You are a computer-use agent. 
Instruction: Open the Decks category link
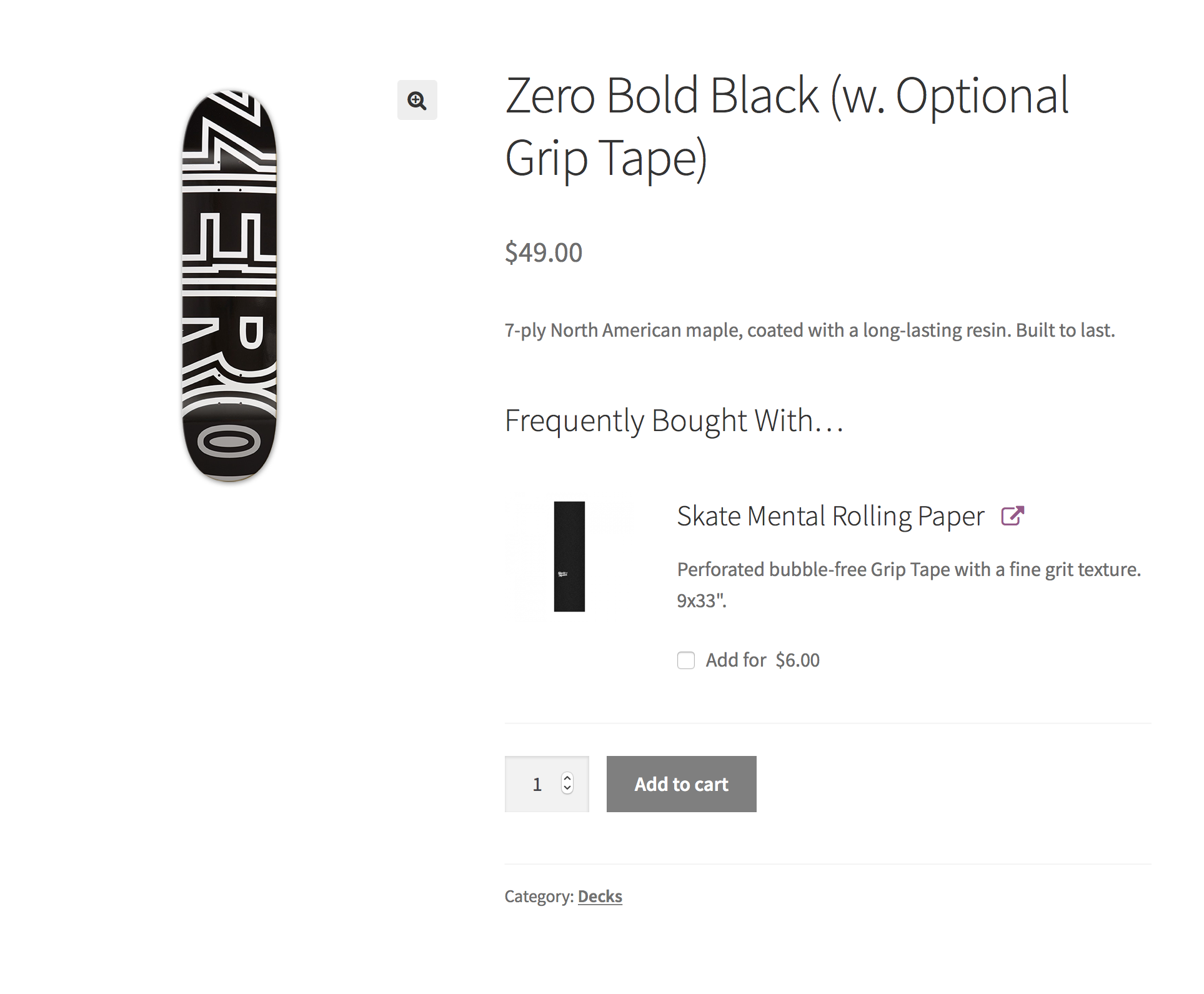click(600, 897)
